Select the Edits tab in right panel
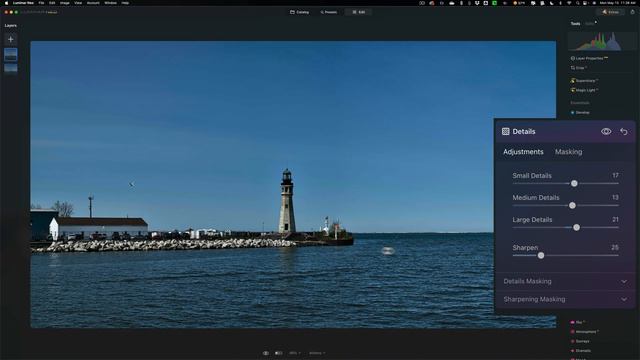The image size is (640, 360). 589,24
